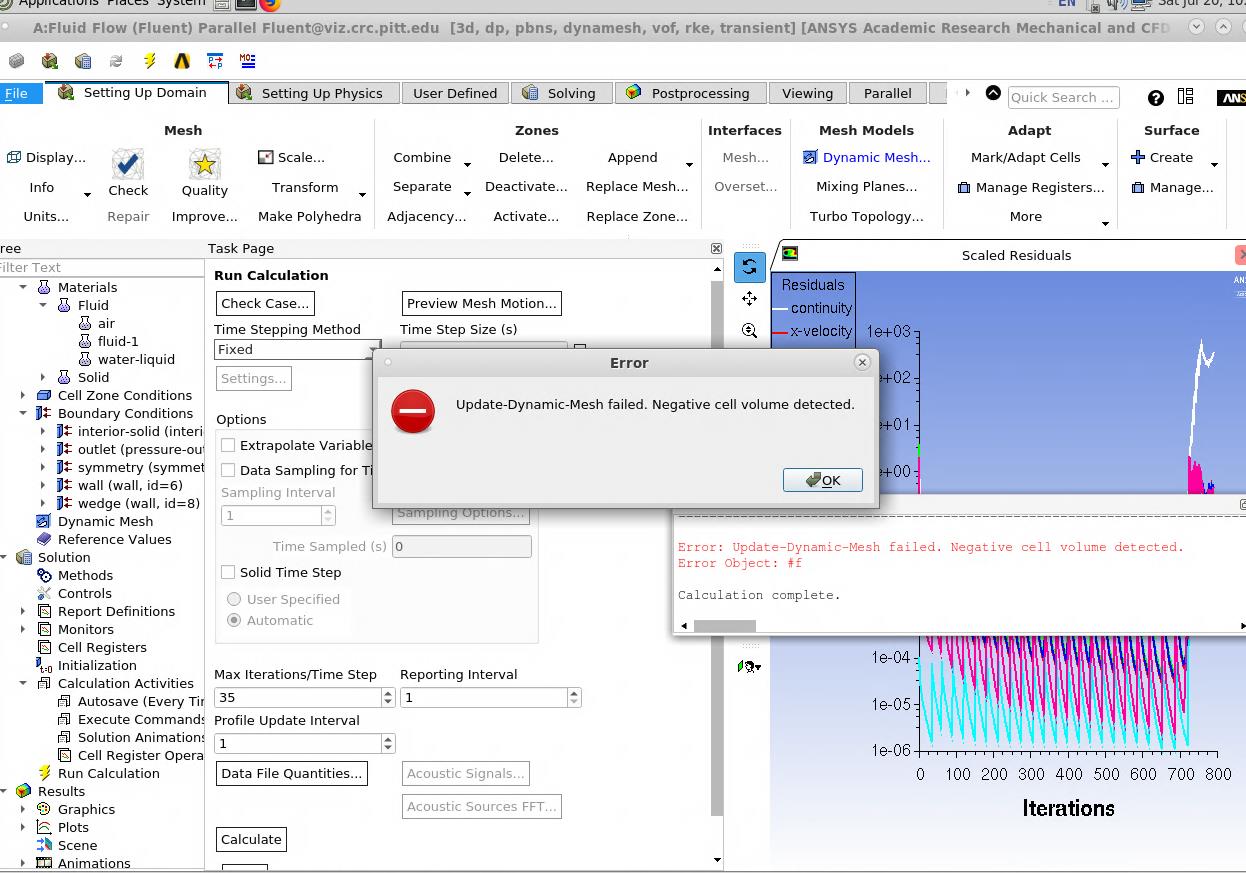Click the Display mesh icon button

coord(14,157)
